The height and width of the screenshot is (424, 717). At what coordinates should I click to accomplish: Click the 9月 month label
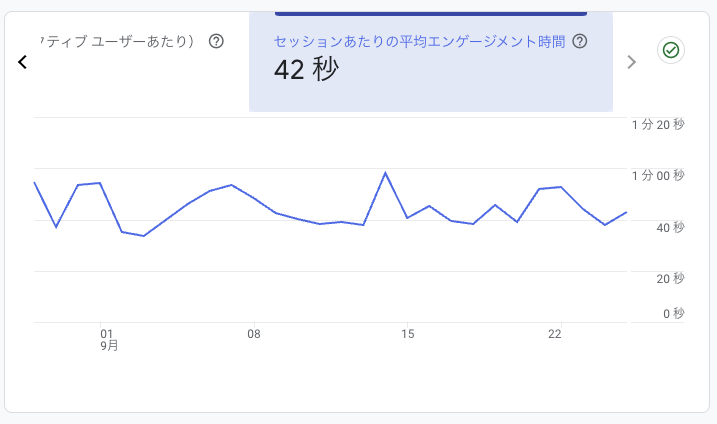[x=109, y=346]
